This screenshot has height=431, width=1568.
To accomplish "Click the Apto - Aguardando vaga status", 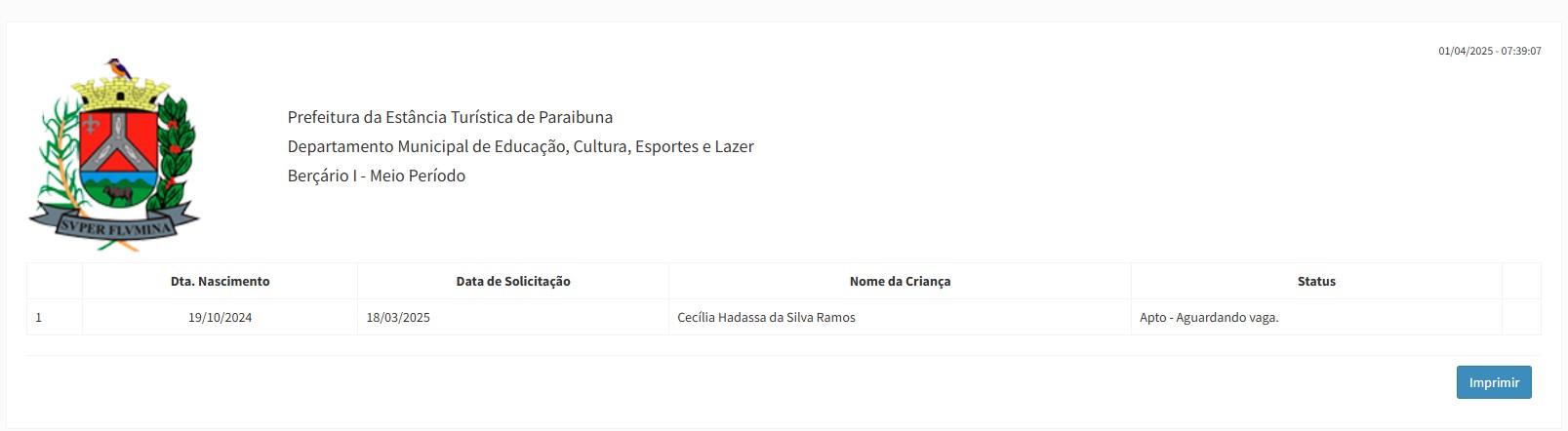I will click(x=1209, y=317).
